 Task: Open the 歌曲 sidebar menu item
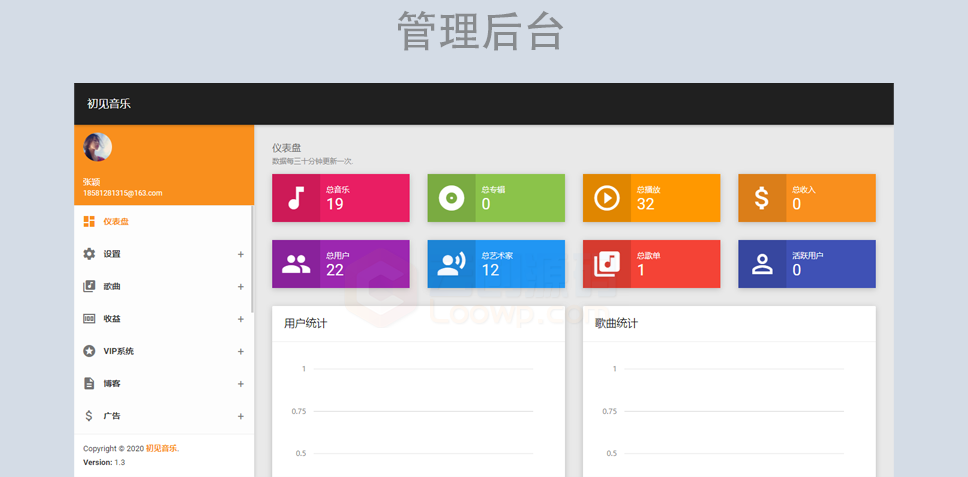coord(163,286)
